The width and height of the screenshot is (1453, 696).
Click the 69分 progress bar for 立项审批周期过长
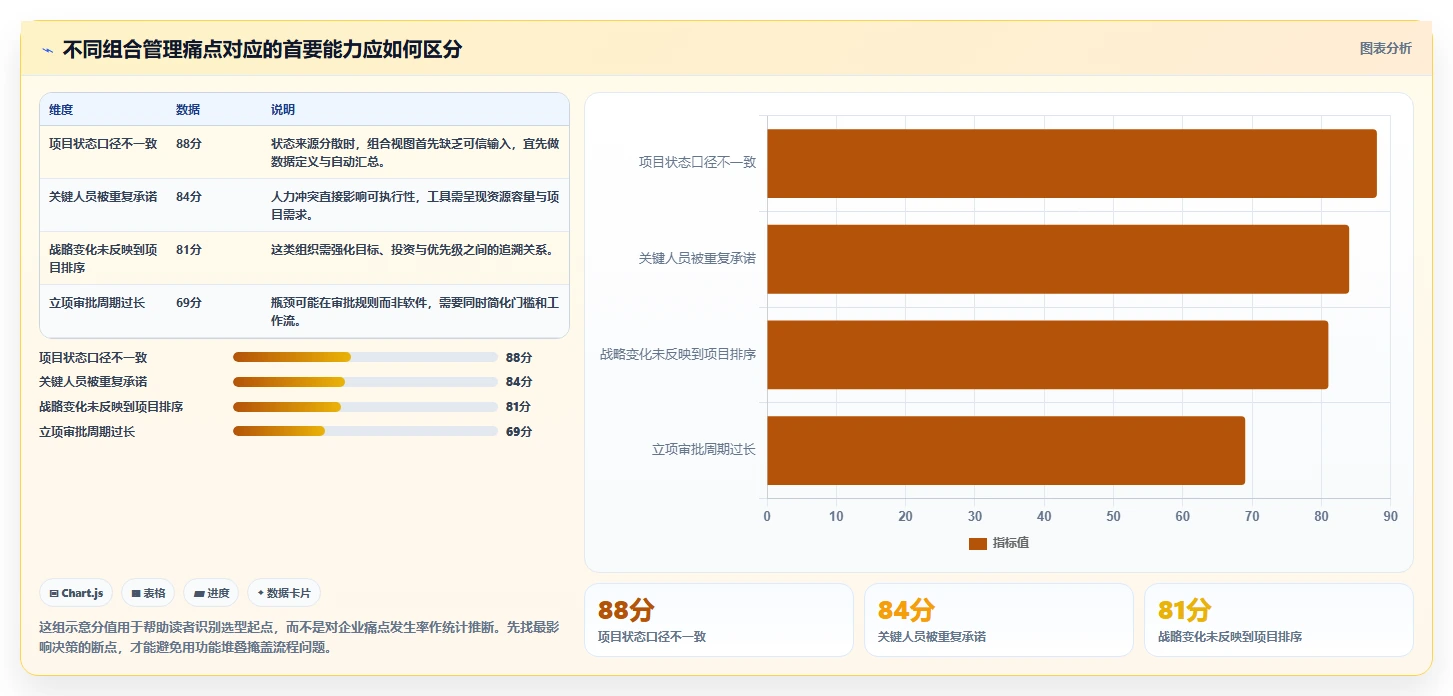pyautogui.click(x=365, y=431)
